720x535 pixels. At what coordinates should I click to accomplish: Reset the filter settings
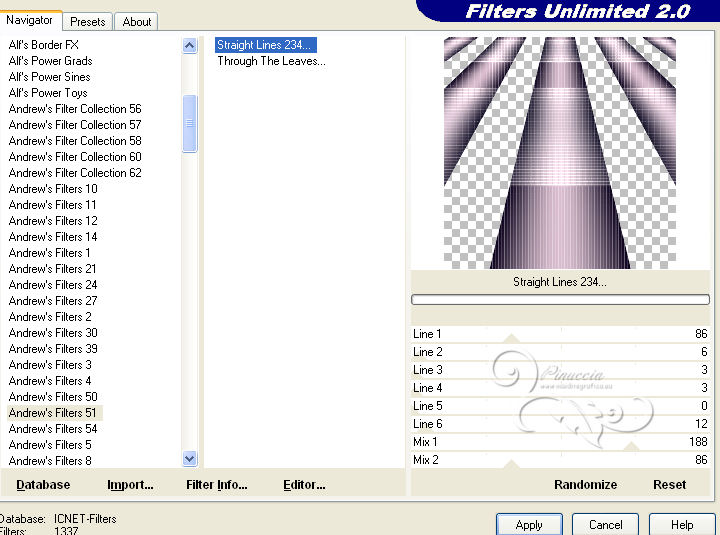pyautogui.click(x=669, y=485)
